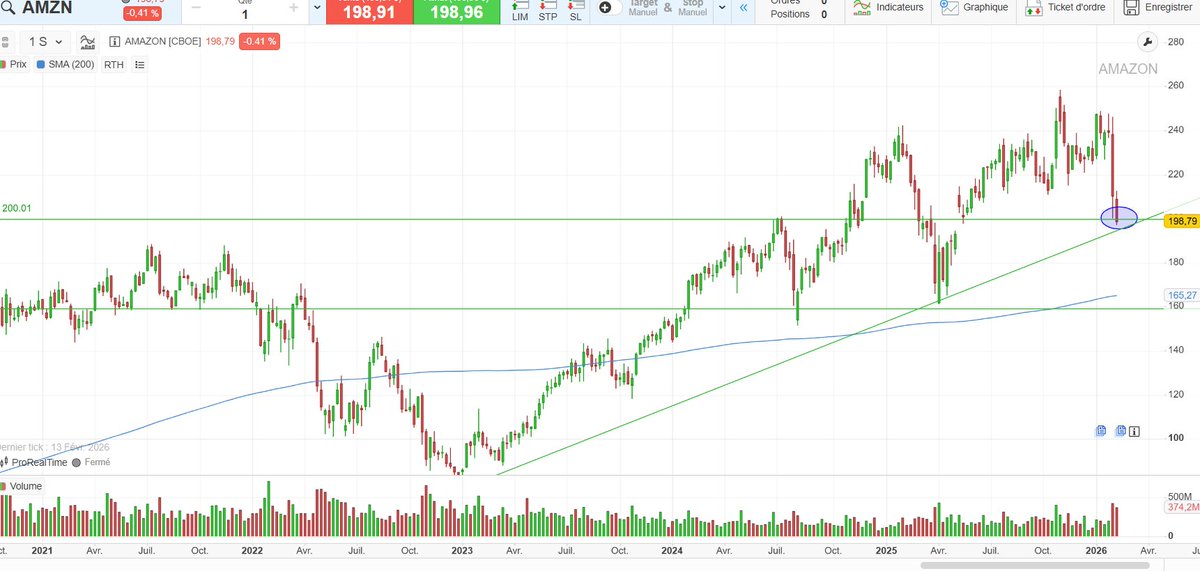Image resolution: width=1200 pixels, height=571 pixels.
Task: Toggle the RTH trading hours button
Action: coord(114,64)
